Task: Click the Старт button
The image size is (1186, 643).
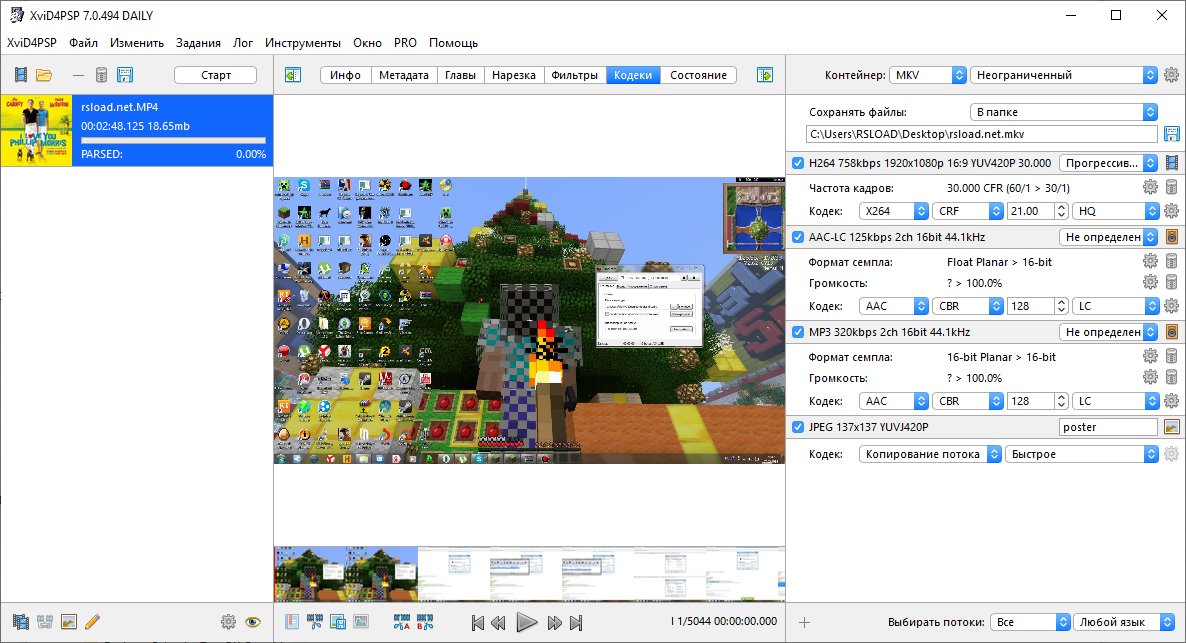Action: [x=216, y=75]
